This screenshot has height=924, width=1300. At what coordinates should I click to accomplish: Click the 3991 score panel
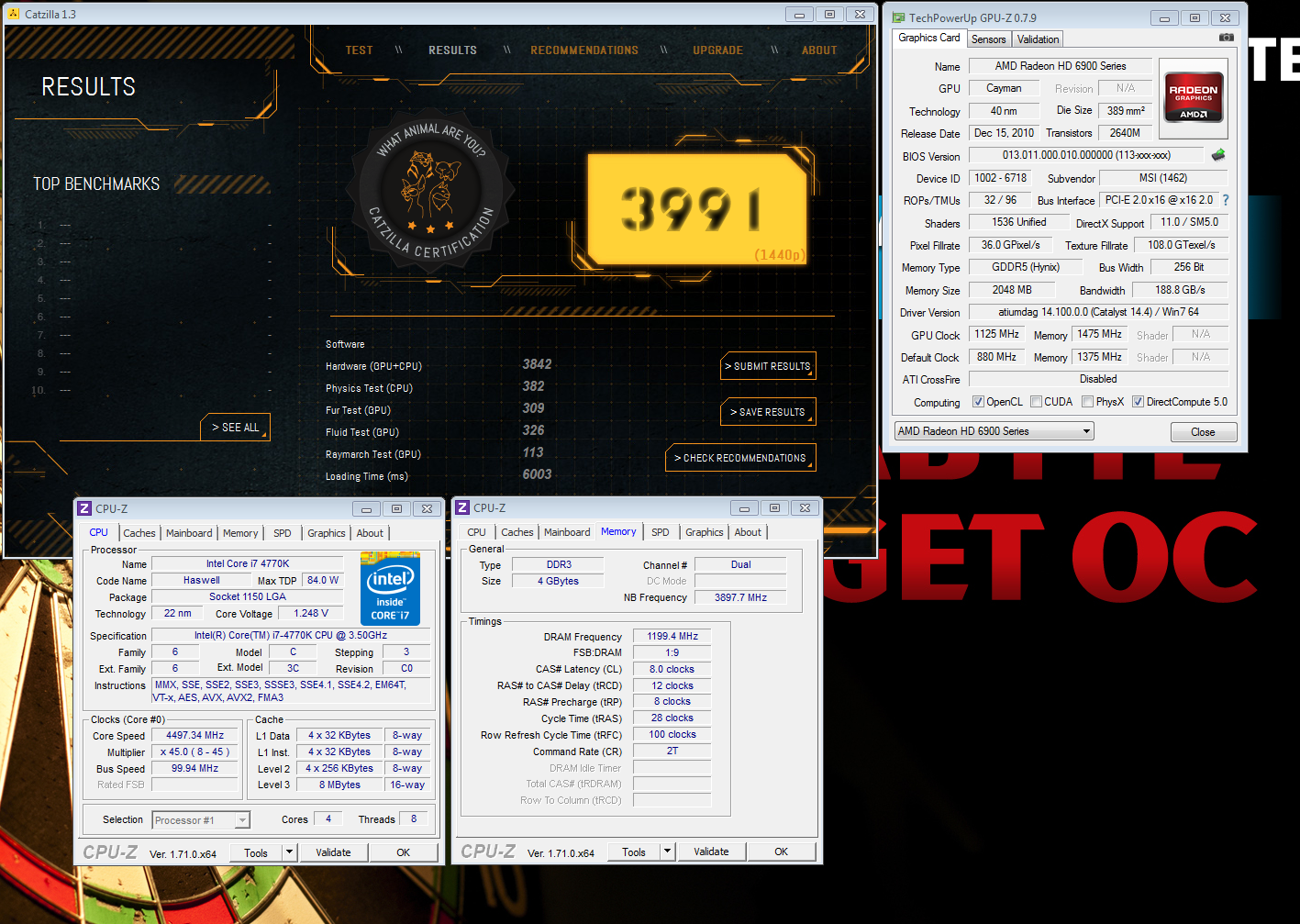tap(697, 209)
